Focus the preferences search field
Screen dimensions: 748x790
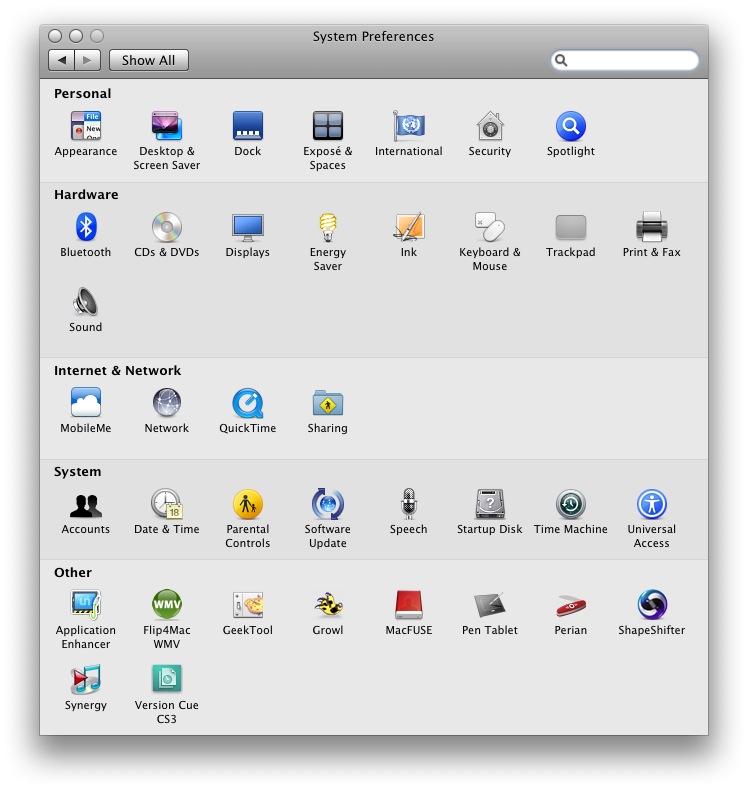pyautogui.click(x=625, y=60)
